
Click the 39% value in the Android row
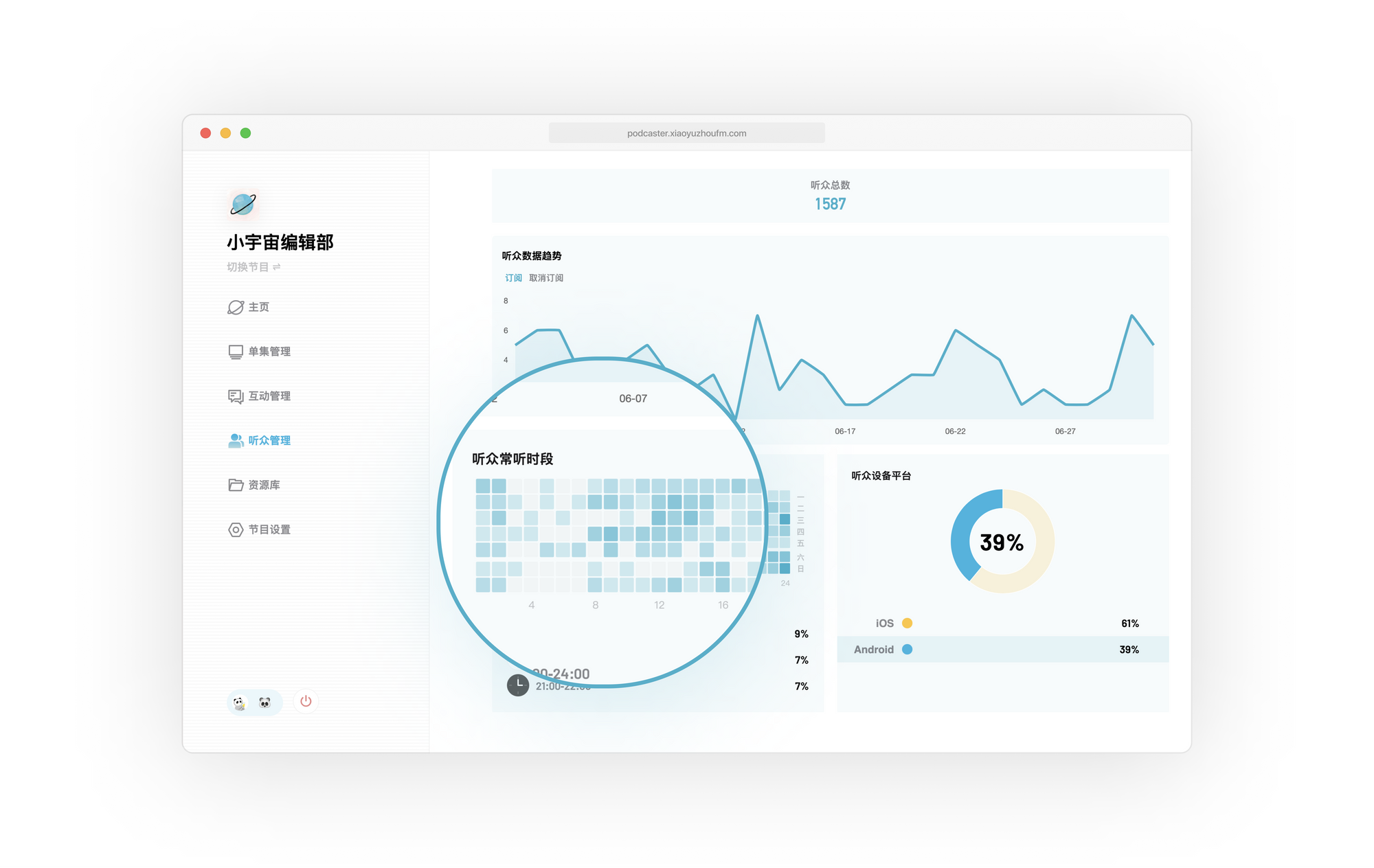point(1129,650)
